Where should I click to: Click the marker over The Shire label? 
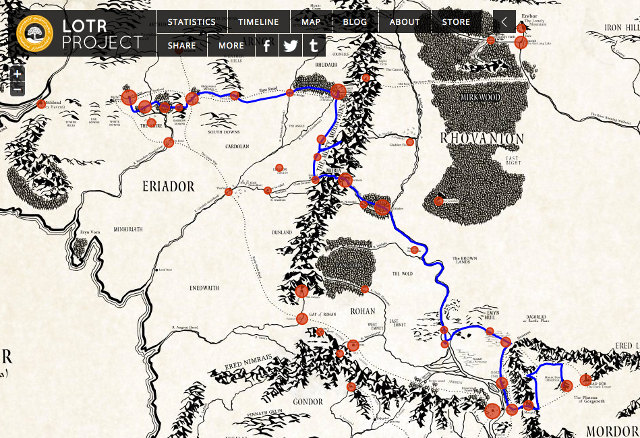point(151,122)
